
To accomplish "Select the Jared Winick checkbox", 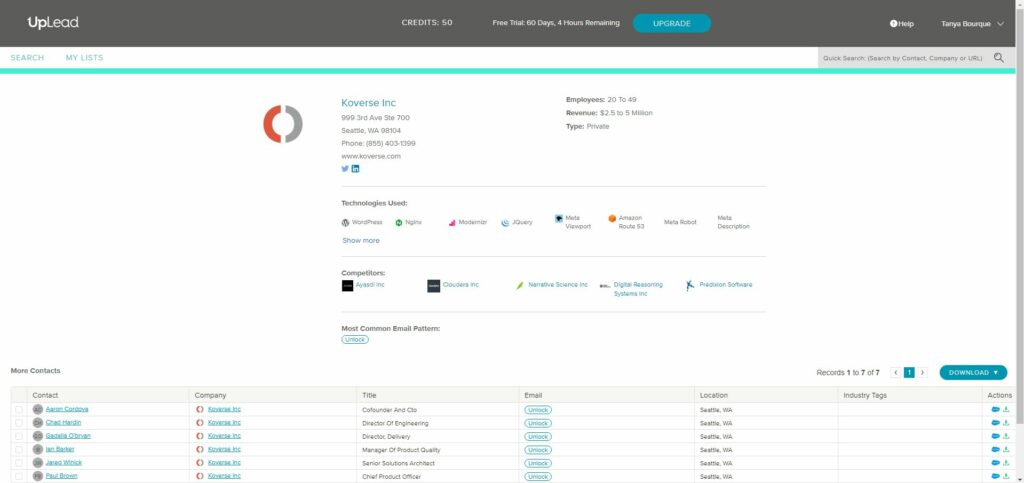I will 19,463.
